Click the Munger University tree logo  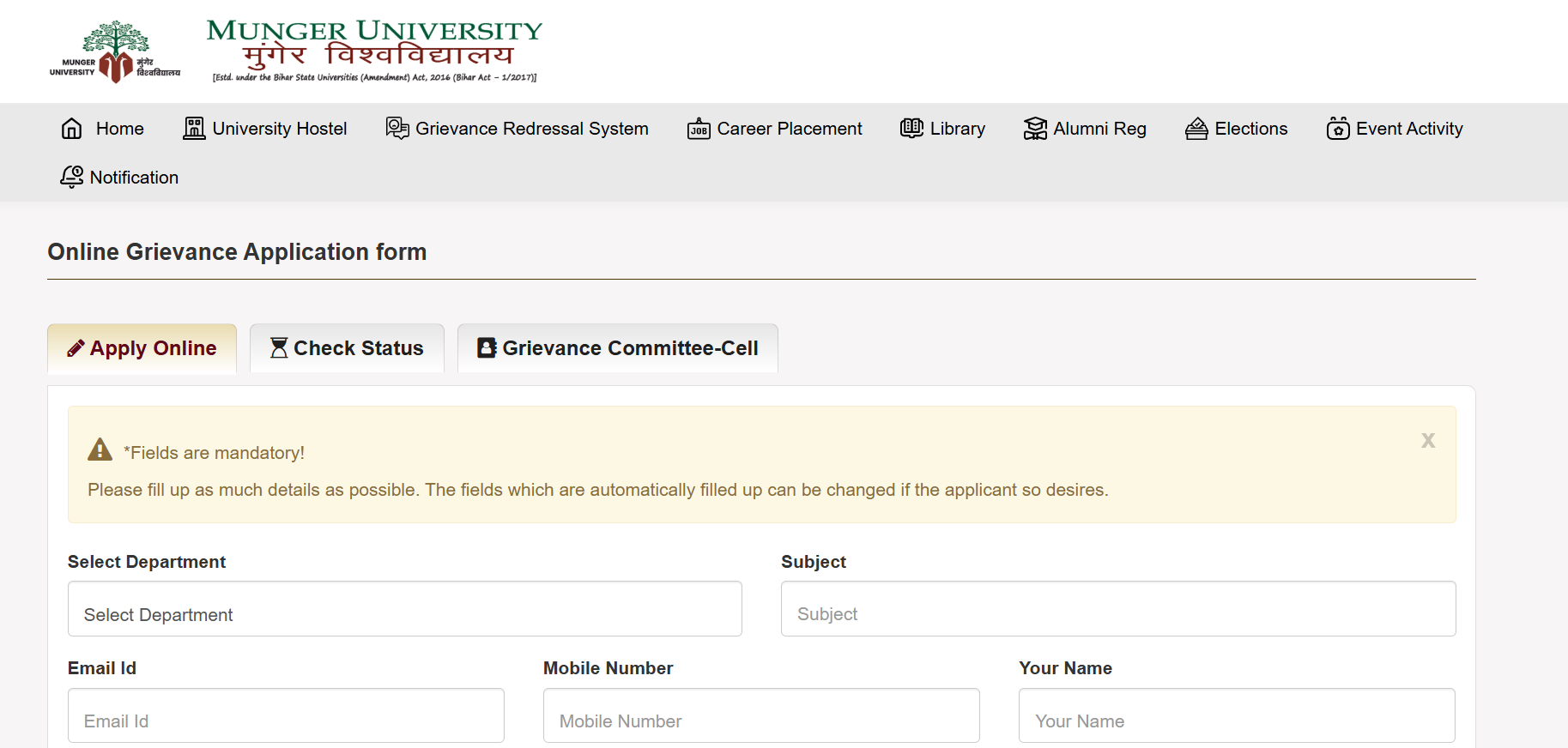tap(115, 51)
